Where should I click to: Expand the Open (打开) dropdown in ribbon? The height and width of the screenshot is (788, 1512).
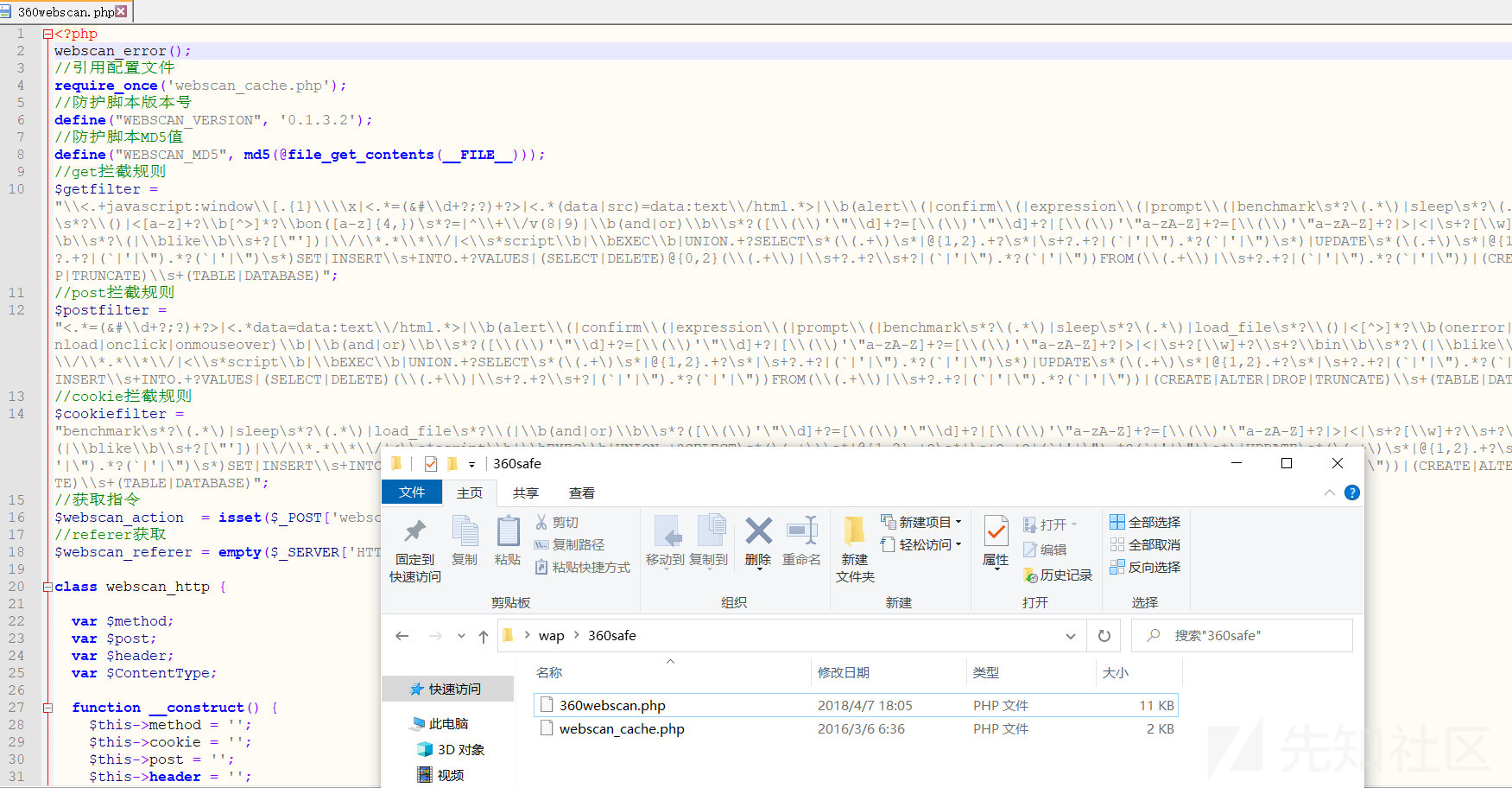coord(1074,524)
